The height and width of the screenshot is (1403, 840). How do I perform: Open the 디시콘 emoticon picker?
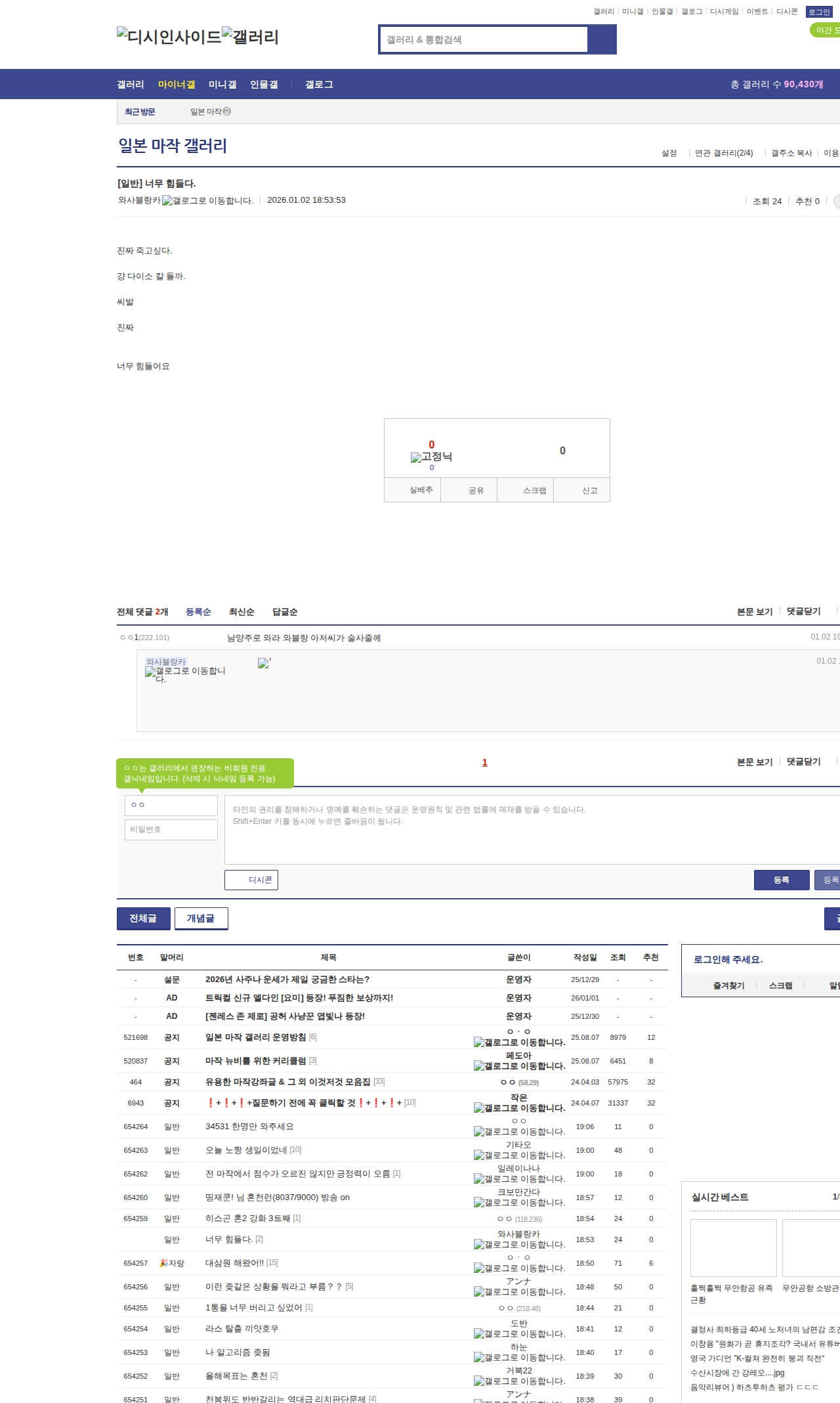click(251, 880)
